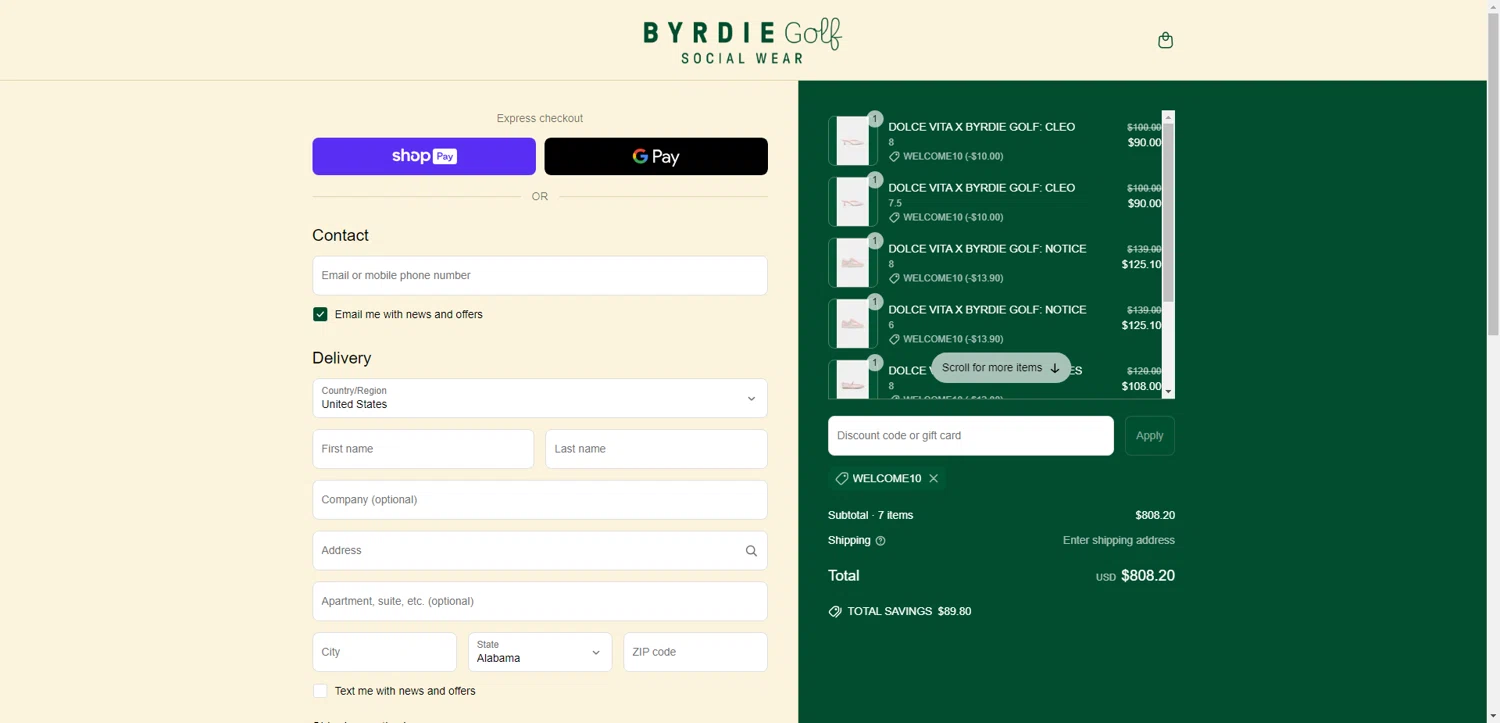Click Scroll for more items button

(x=1001, y=368)
